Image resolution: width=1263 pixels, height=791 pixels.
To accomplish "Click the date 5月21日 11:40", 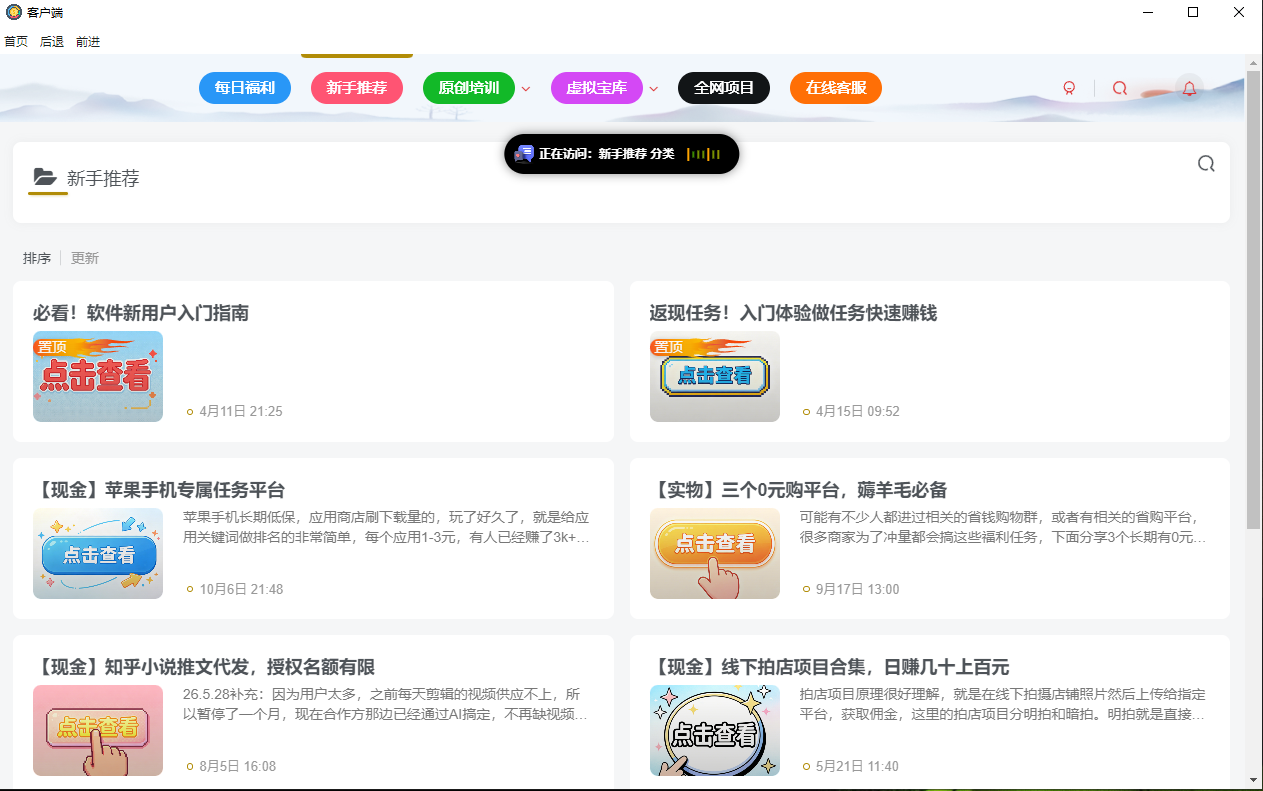I will tap(857, 766).
